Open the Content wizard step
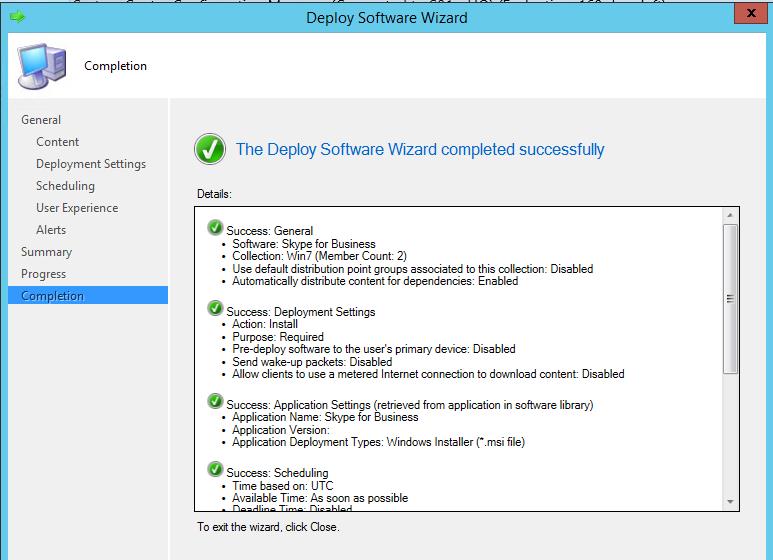The image size is (773, 560). click(57, 142)
